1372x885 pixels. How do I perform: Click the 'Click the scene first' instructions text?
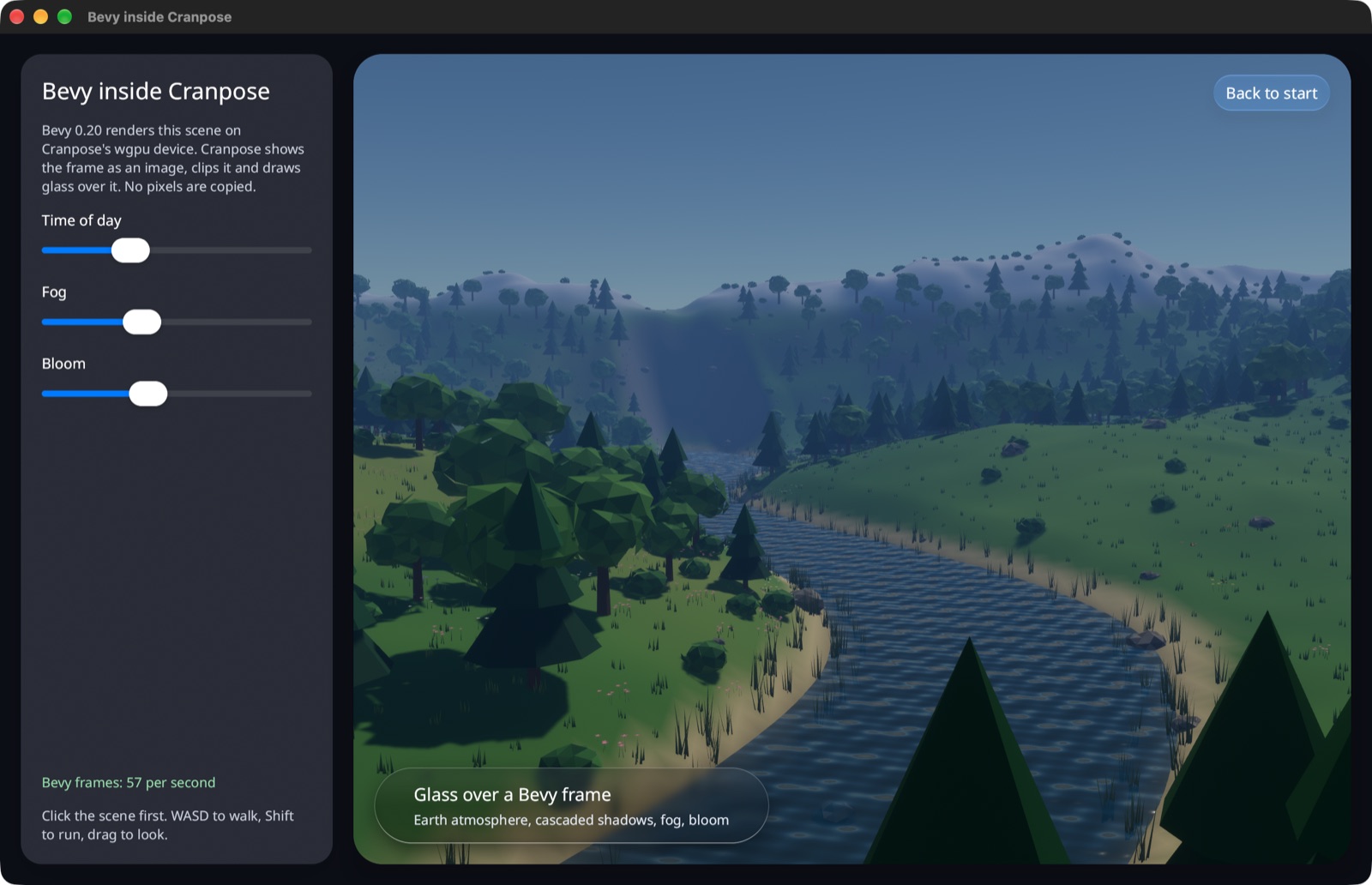[168, 825]
